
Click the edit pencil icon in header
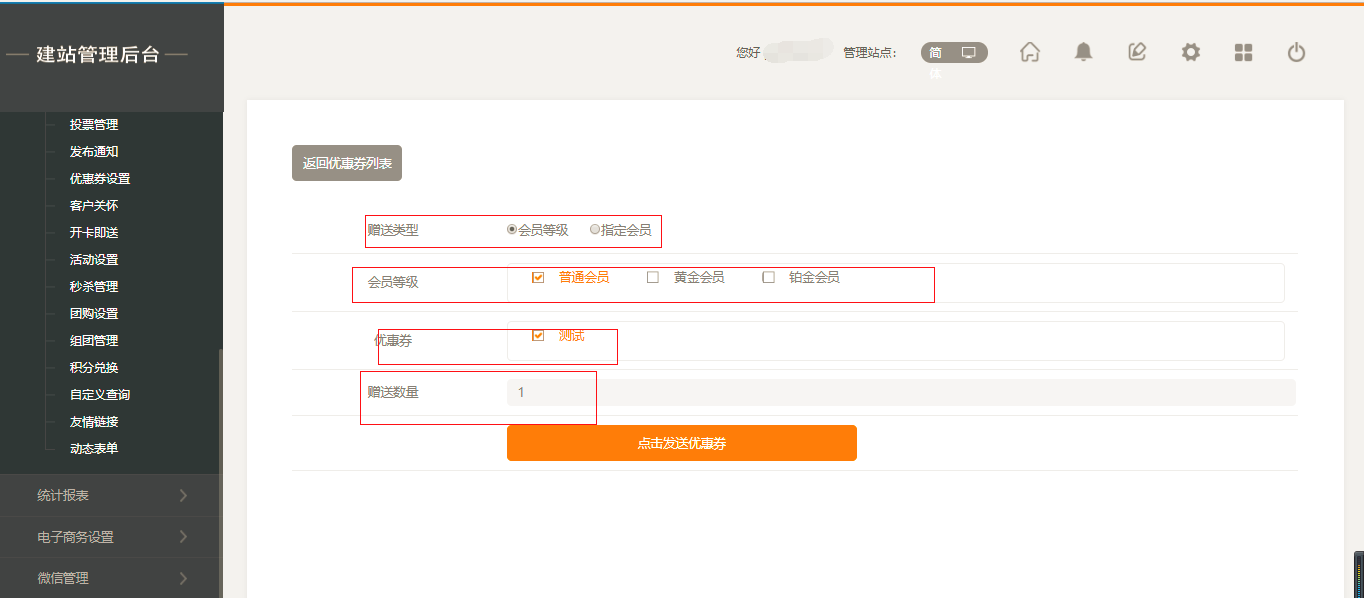coord(1137,53)
